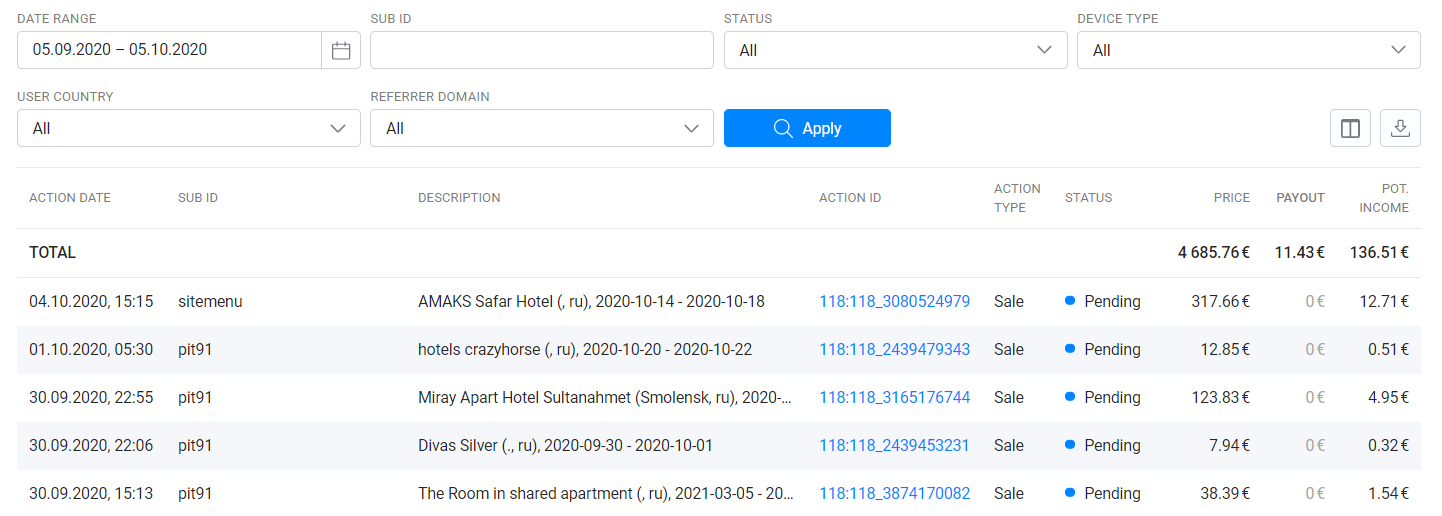Click the Price column header
Image resolution: width=1442 pixels, height=516 pixels.
click(1232, 198)
